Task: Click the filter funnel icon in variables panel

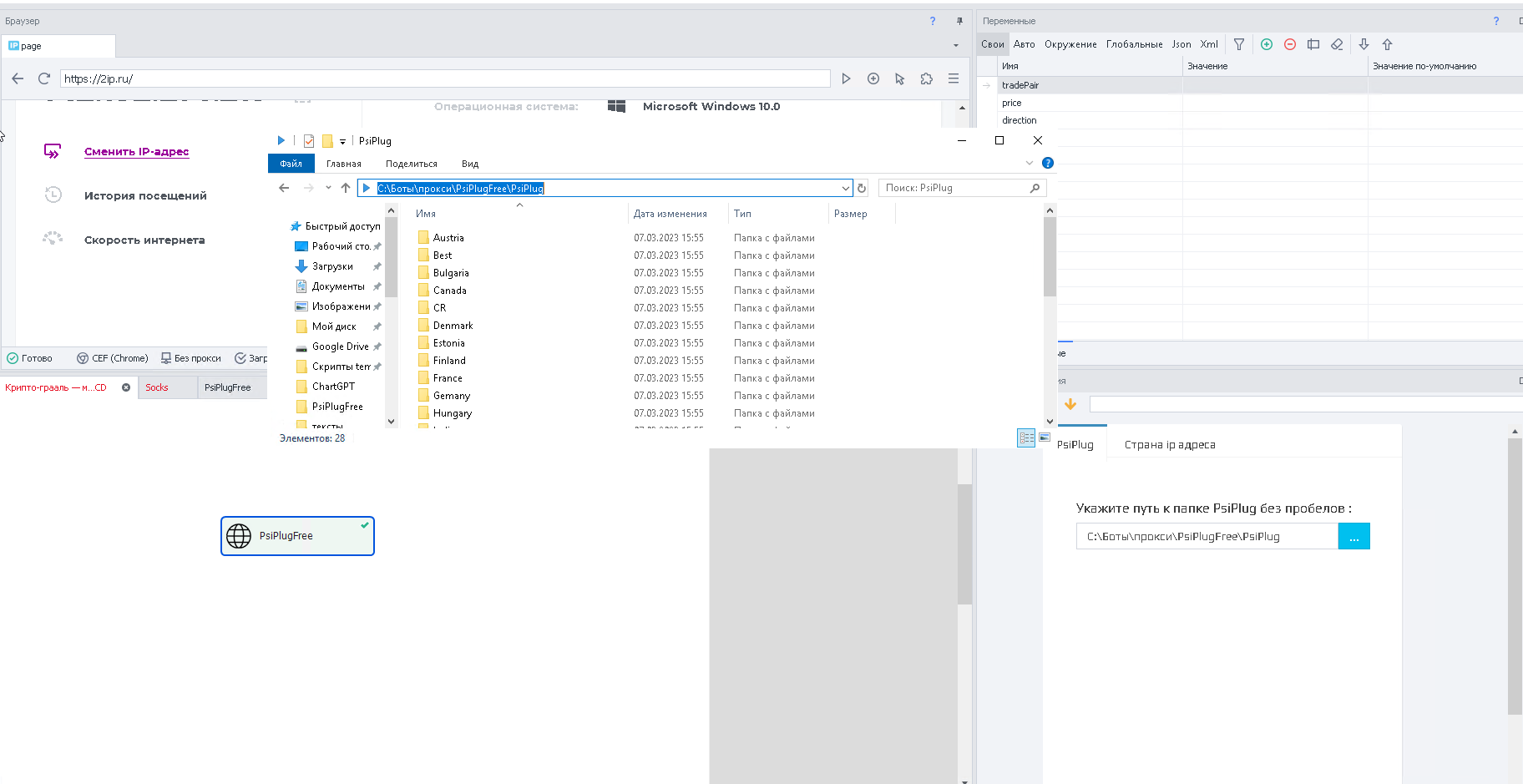Action: 1239,44
